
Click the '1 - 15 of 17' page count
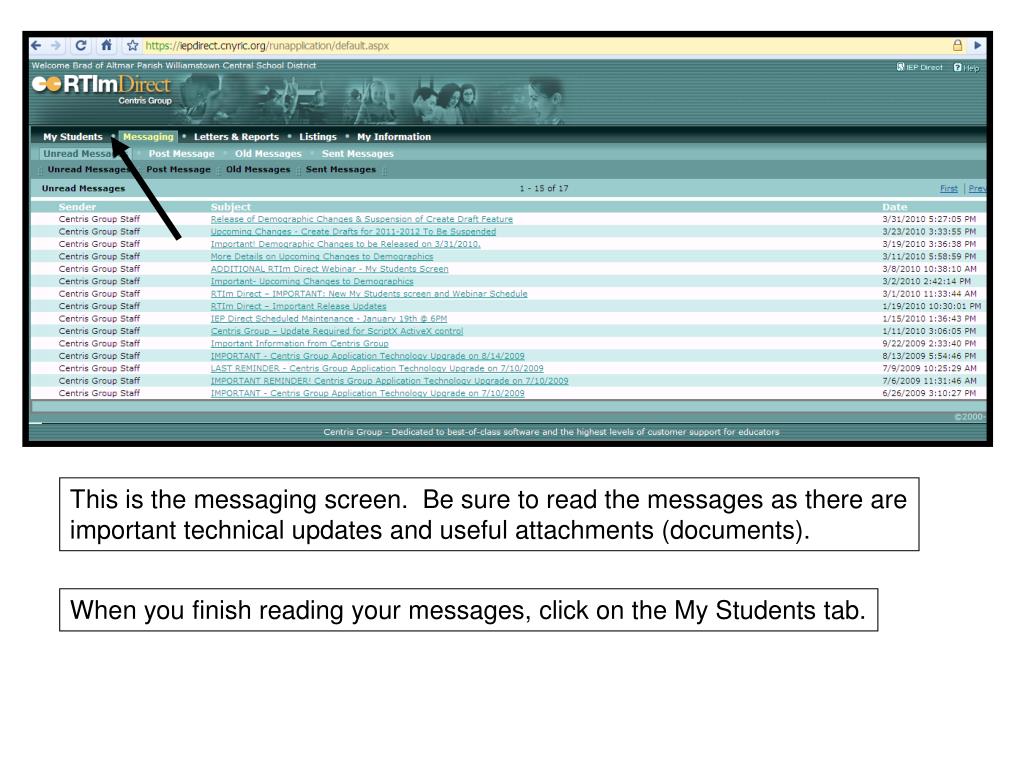point(544,188)
